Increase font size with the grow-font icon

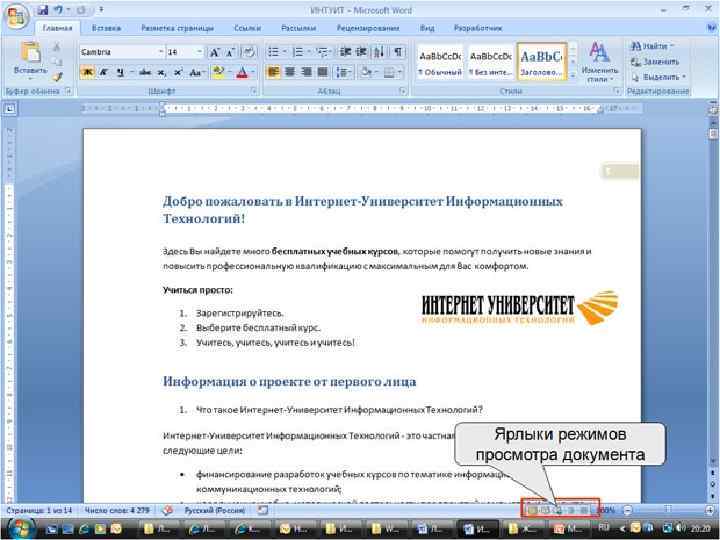tap(214, 52)
